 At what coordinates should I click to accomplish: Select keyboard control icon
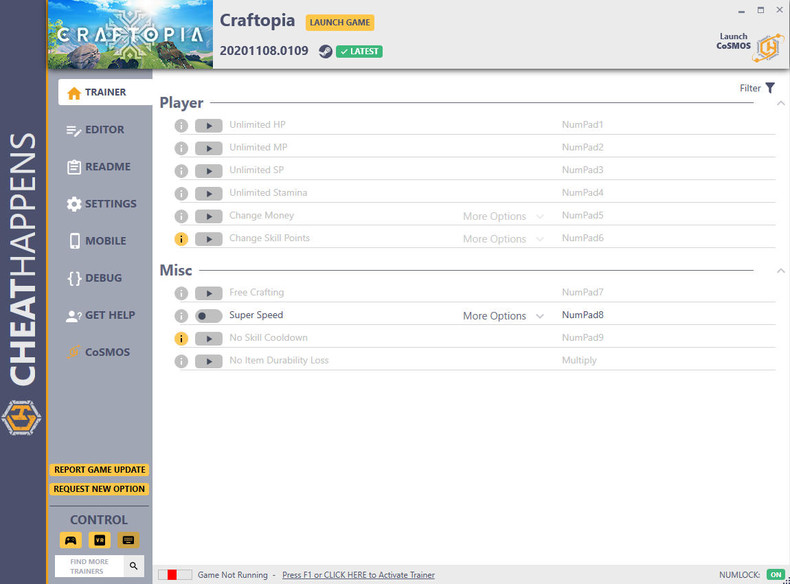[128, 540]
